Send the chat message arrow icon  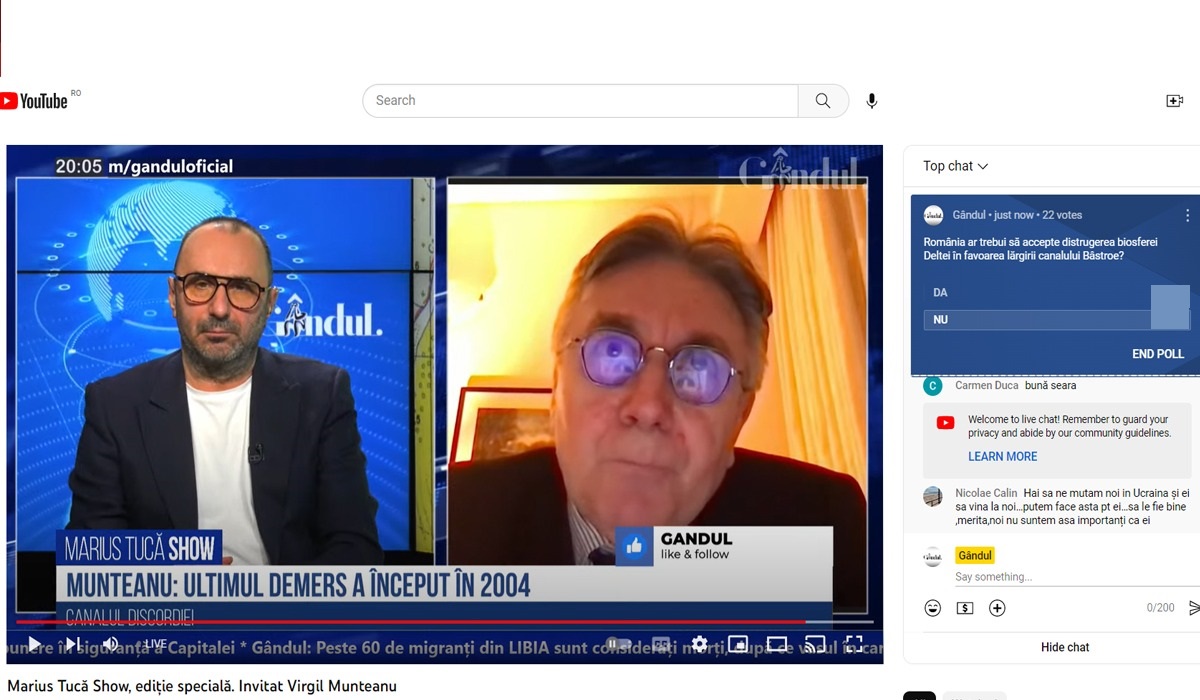coord(1193,608)
